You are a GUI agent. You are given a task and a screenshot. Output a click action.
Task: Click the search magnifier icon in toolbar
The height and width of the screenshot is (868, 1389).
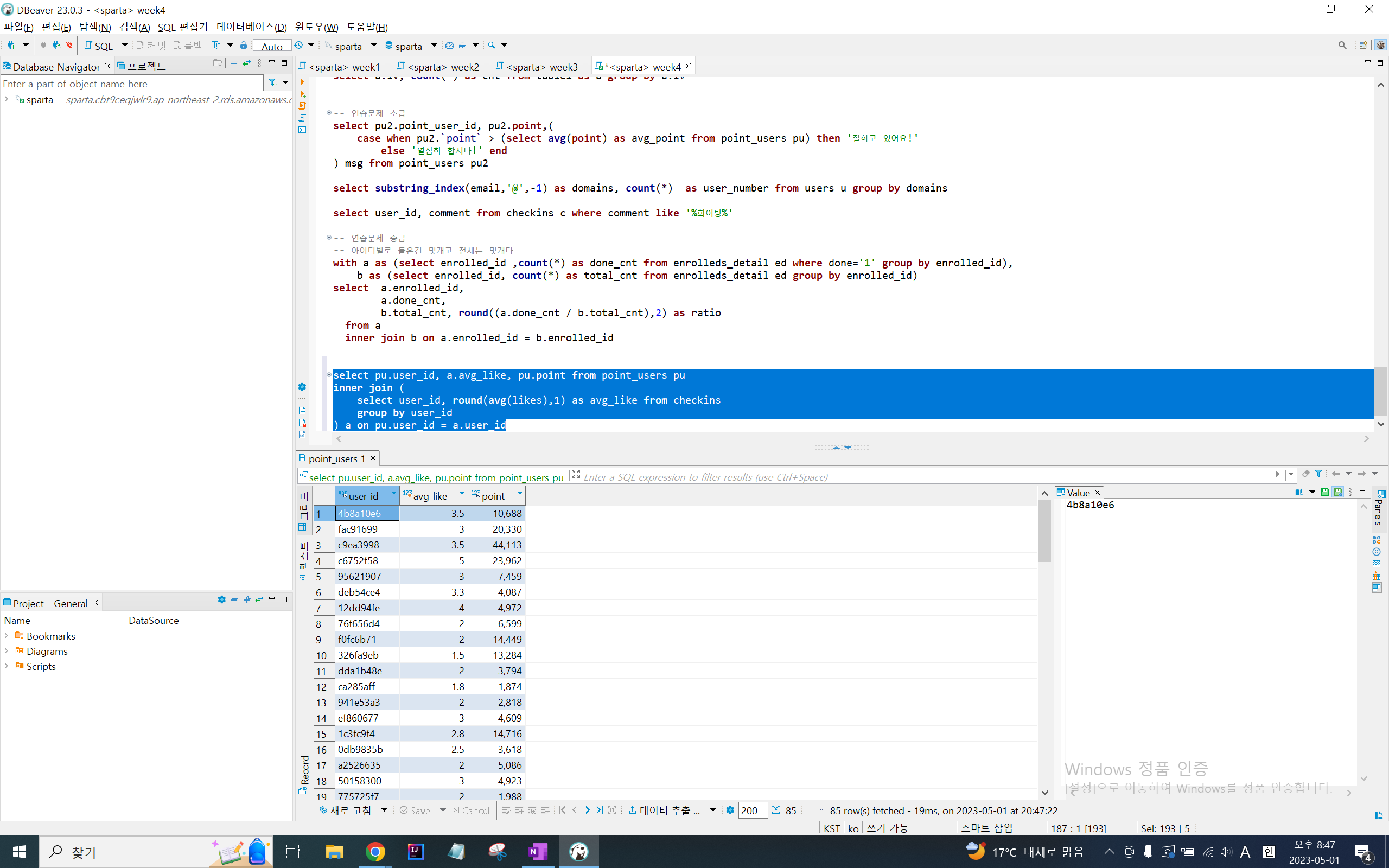point(492,45)
